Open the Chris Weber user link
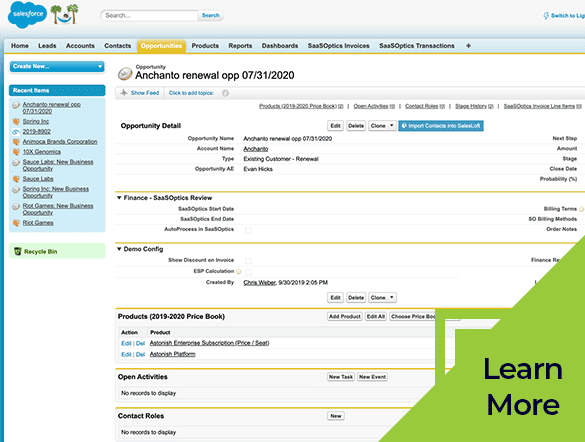The width and height of the screenshot is (585, 442). [x=260, y=283]
